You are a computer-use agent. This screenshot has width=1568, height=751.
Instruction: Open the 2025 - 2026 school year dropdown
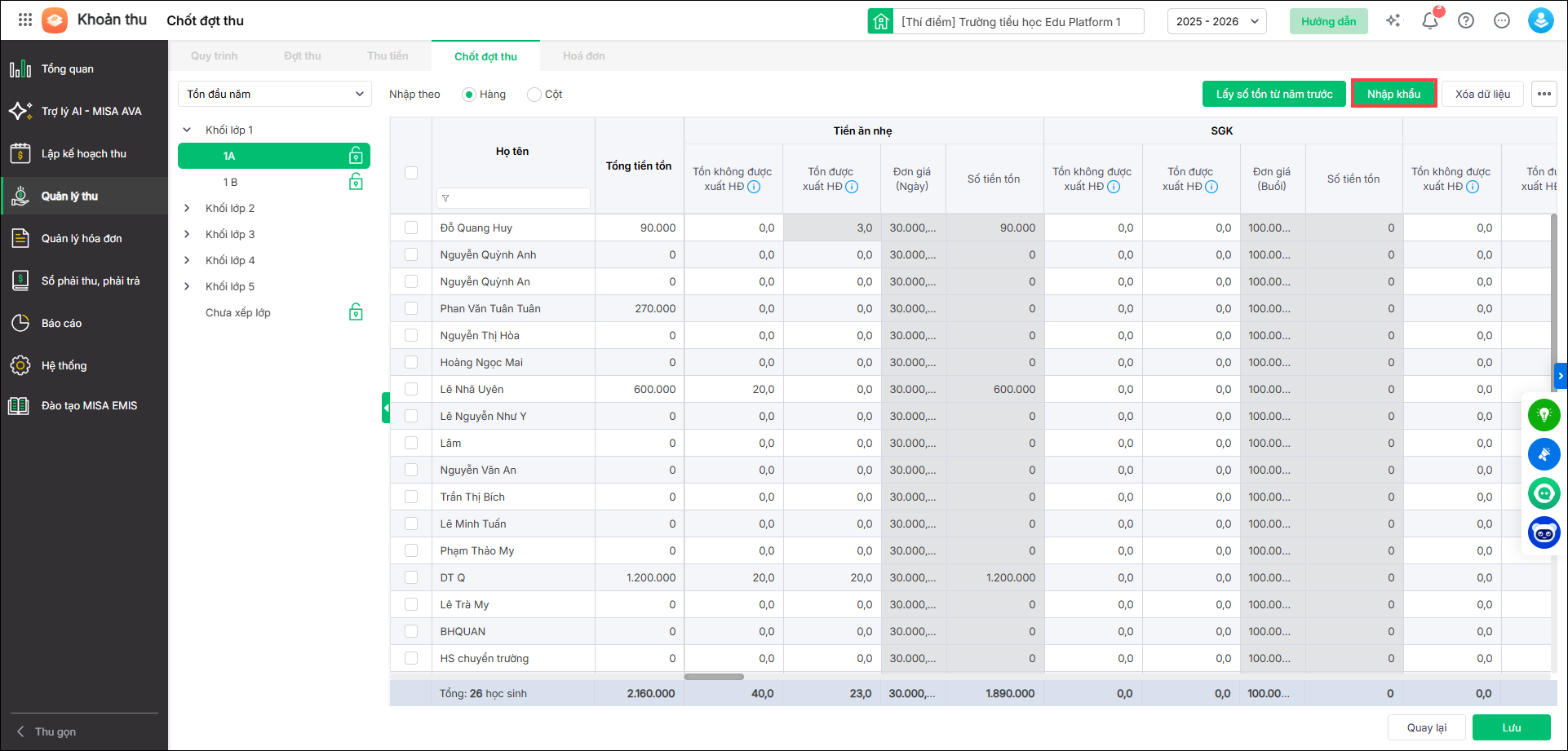point(1216,21)
